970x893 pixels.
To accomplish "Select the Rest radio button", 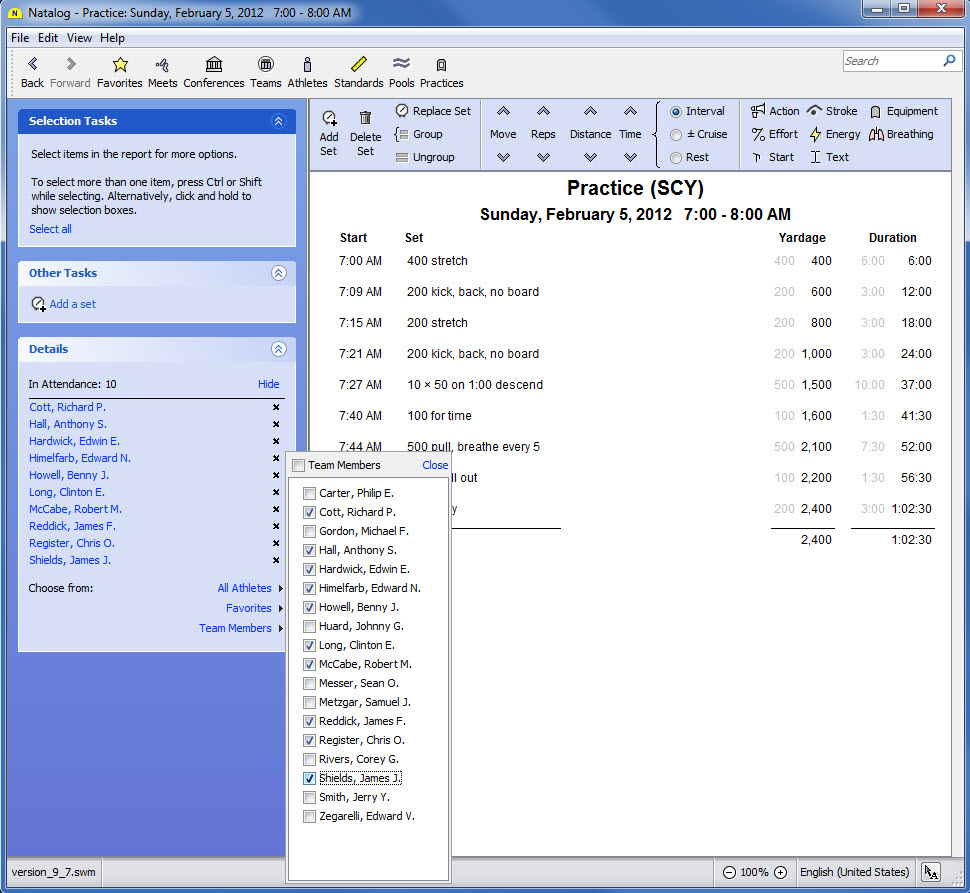I will coord(676,157).
